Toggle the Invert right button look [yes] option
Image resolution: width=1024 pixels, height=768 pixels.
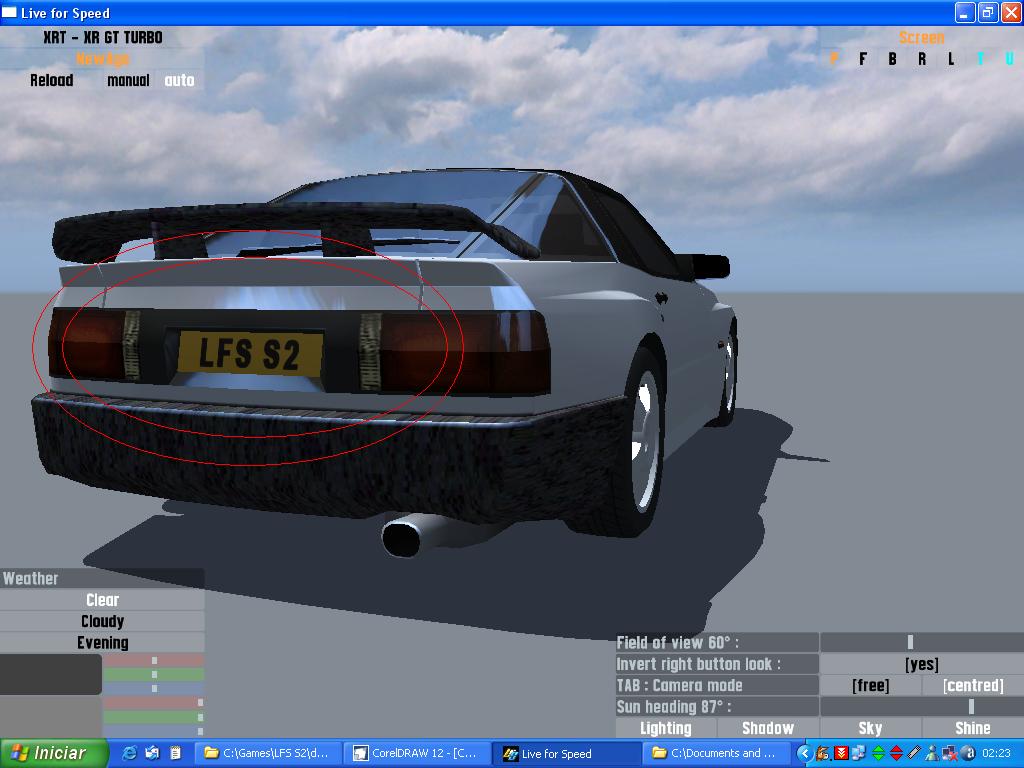pyautogui.click(x=921, y=664)
